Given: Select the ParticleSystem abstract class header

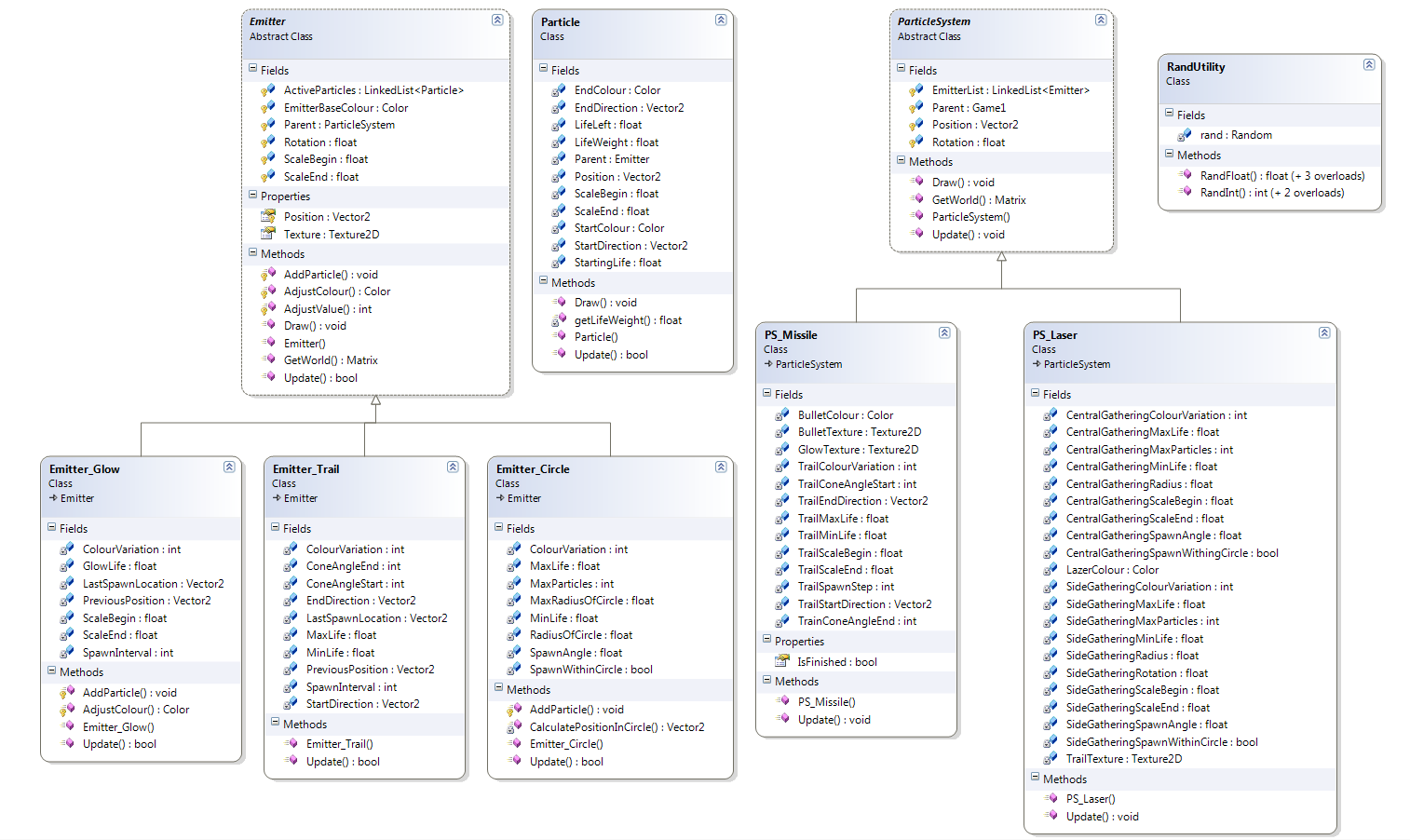Looking at the screenshot, I should pyautogui.click(x=933, y=21).
